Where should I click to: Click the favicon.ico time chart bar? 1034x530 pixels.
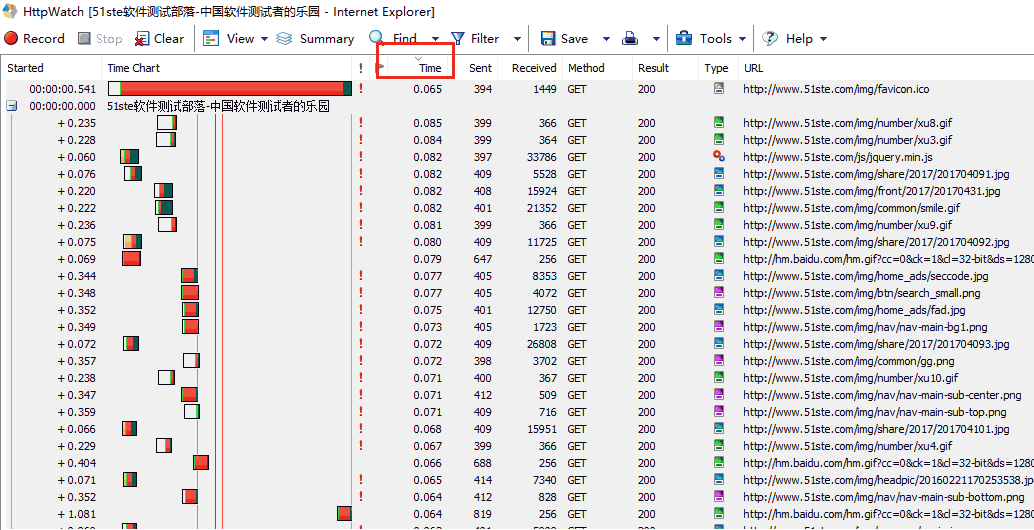tap(230, 89)
